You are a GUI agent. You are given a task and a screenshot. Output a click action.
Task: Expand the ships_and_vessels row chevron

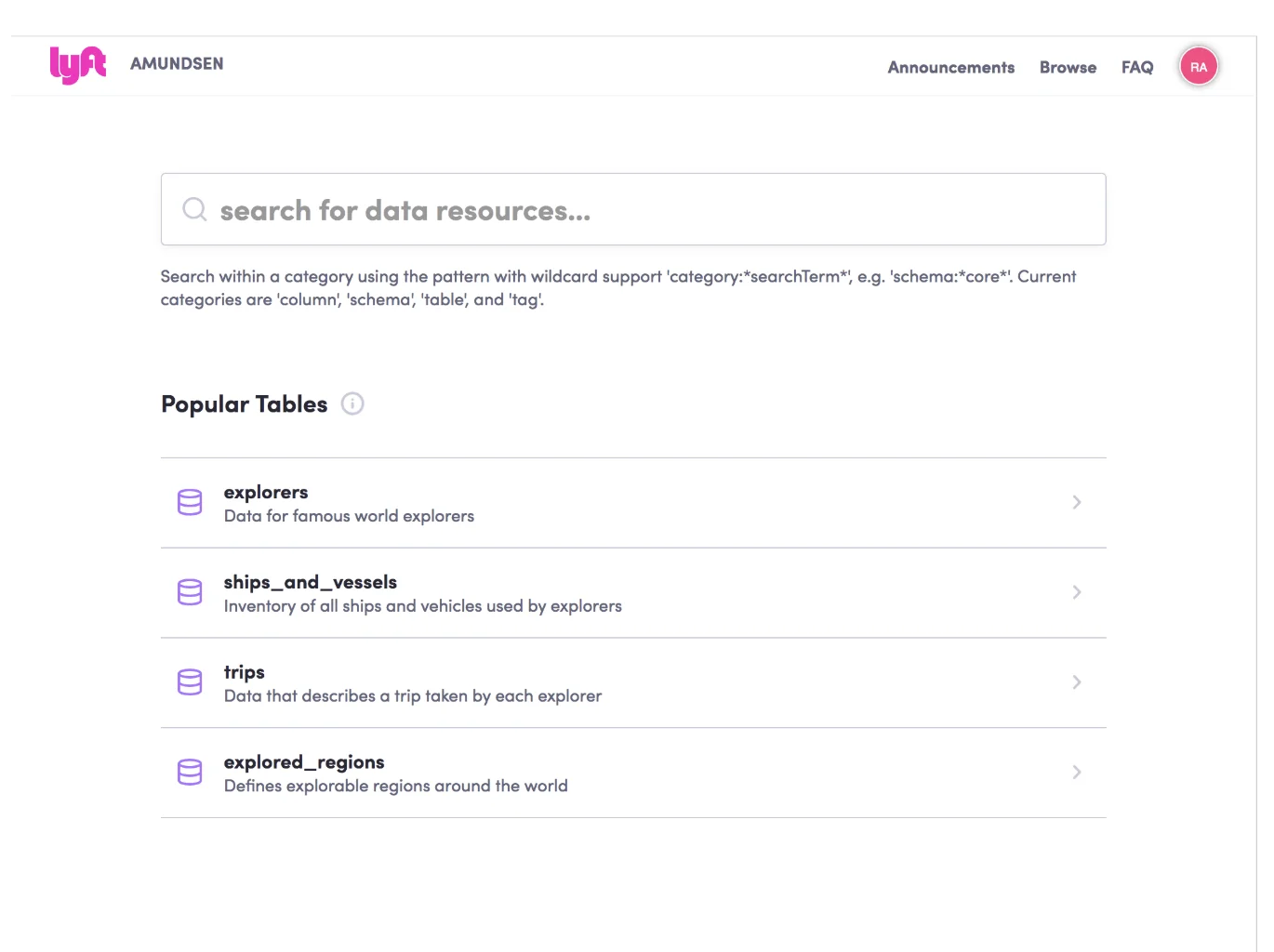pyautogui.click(x=1077, y=592)
